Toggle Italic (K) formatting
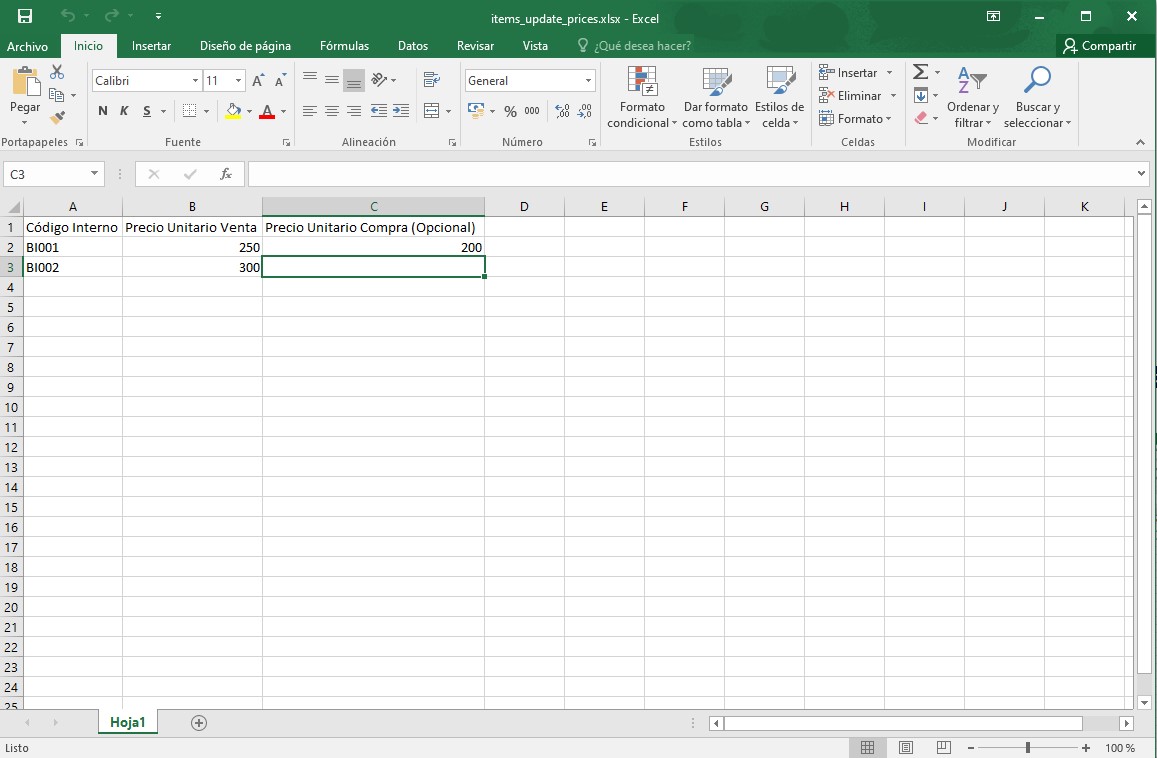This screenshot has height=758, width=1157. [125, 111]
